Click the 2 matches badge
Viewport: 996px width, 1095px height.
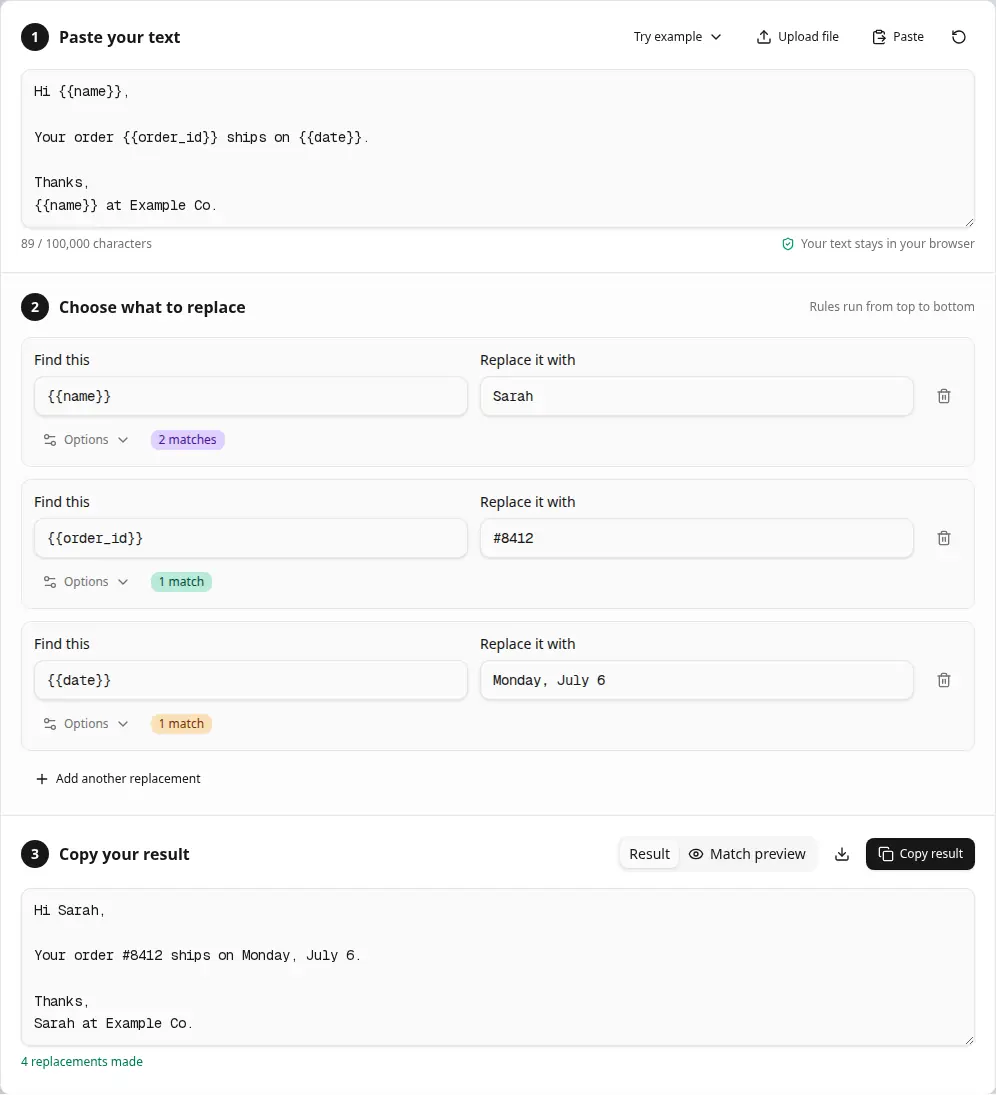click(x=187, y=440)
